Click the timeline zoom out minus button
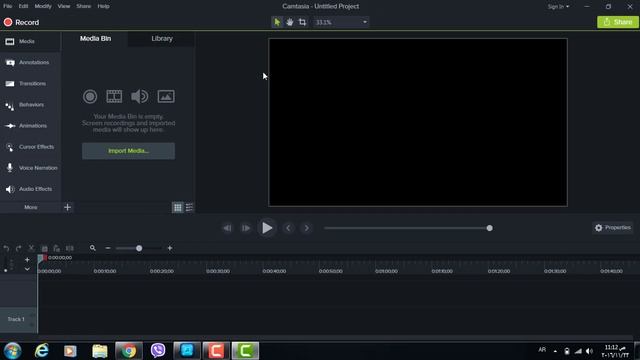The width and height of the screenshot is (640, 360). tap(108, 248)
